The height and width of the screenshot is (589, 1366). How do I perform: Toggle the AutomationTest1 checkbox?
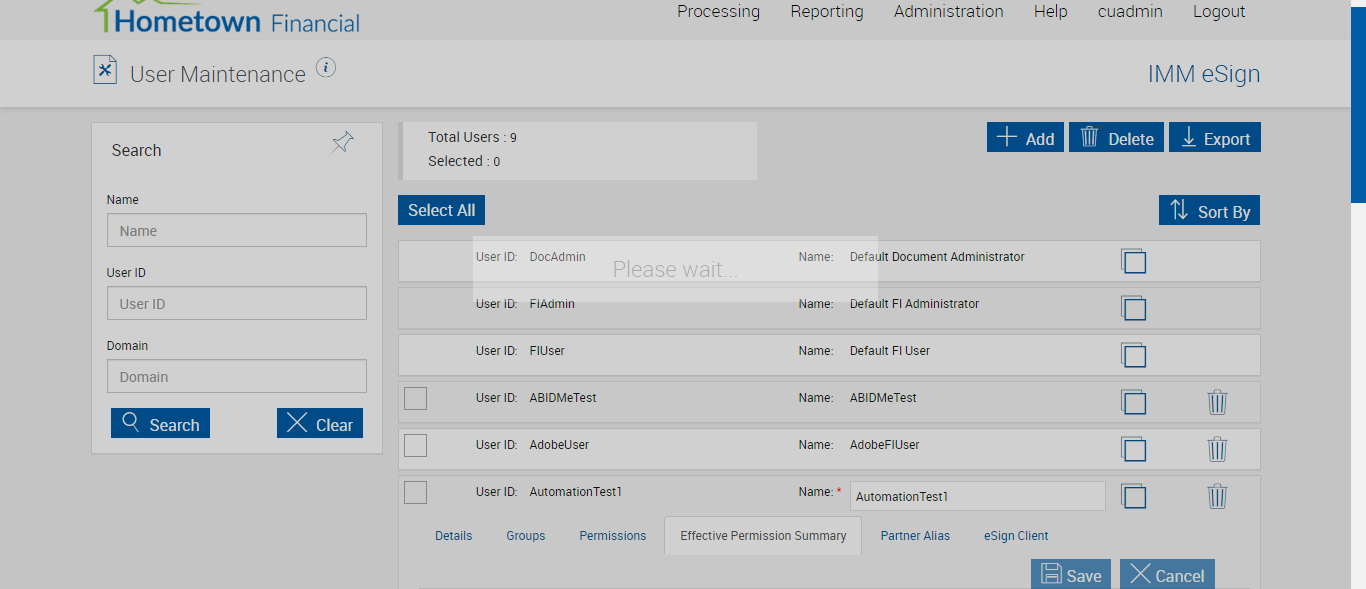coord(415,492)
